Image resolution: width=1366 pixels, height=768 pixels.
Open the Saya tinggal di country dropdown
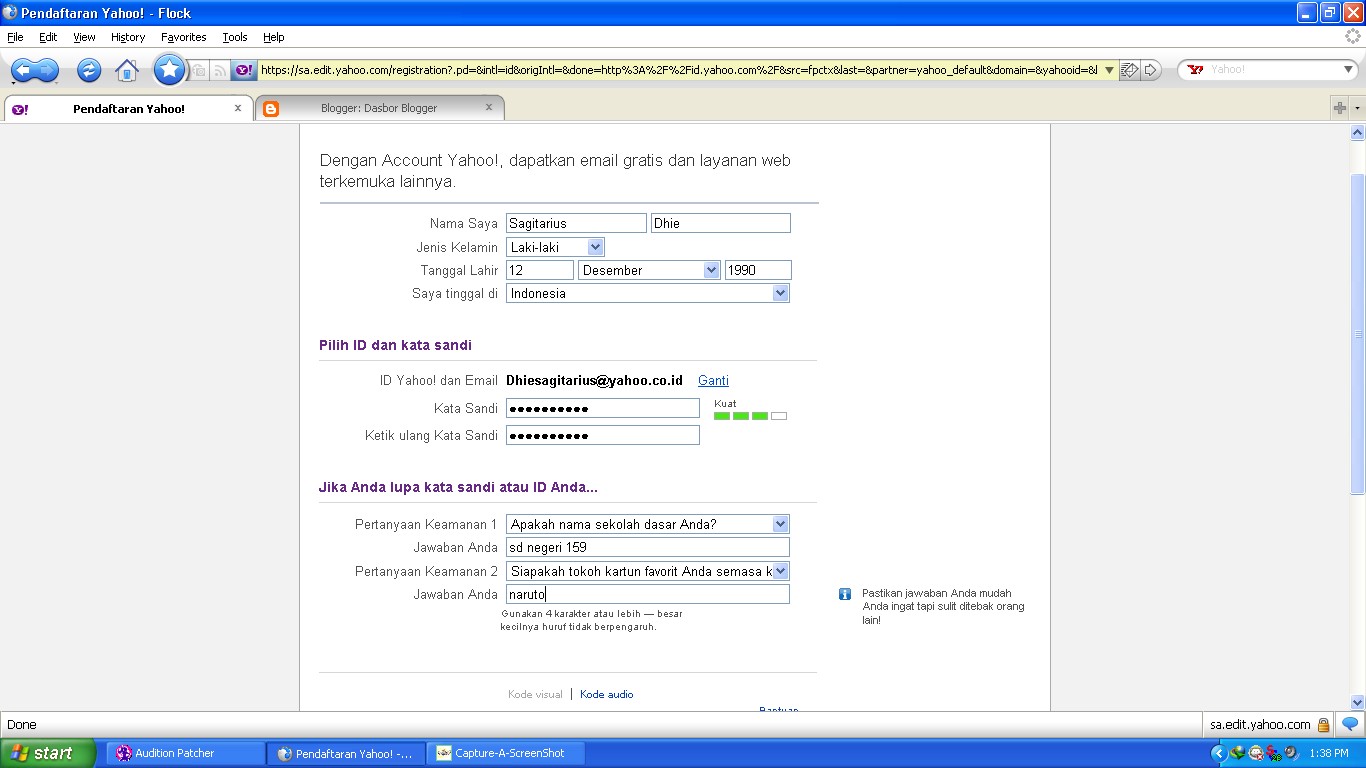[x=648, y=293]
